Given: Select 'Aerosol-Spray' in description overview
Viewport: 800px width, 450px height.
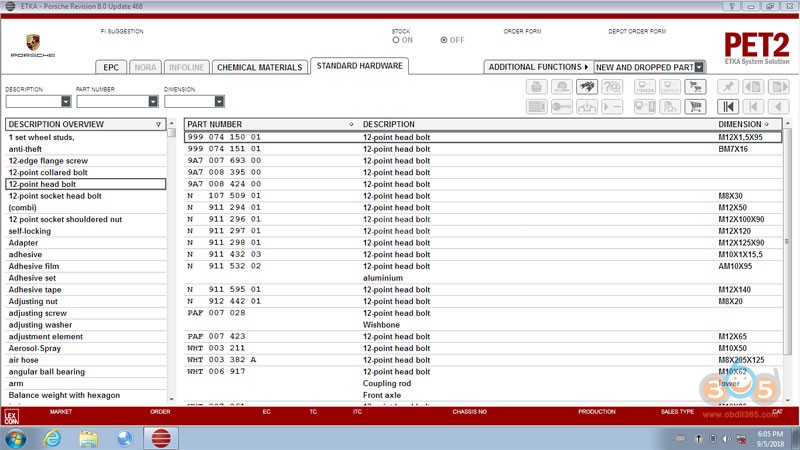Looking at the screenshot, I should tap(34, 348).
